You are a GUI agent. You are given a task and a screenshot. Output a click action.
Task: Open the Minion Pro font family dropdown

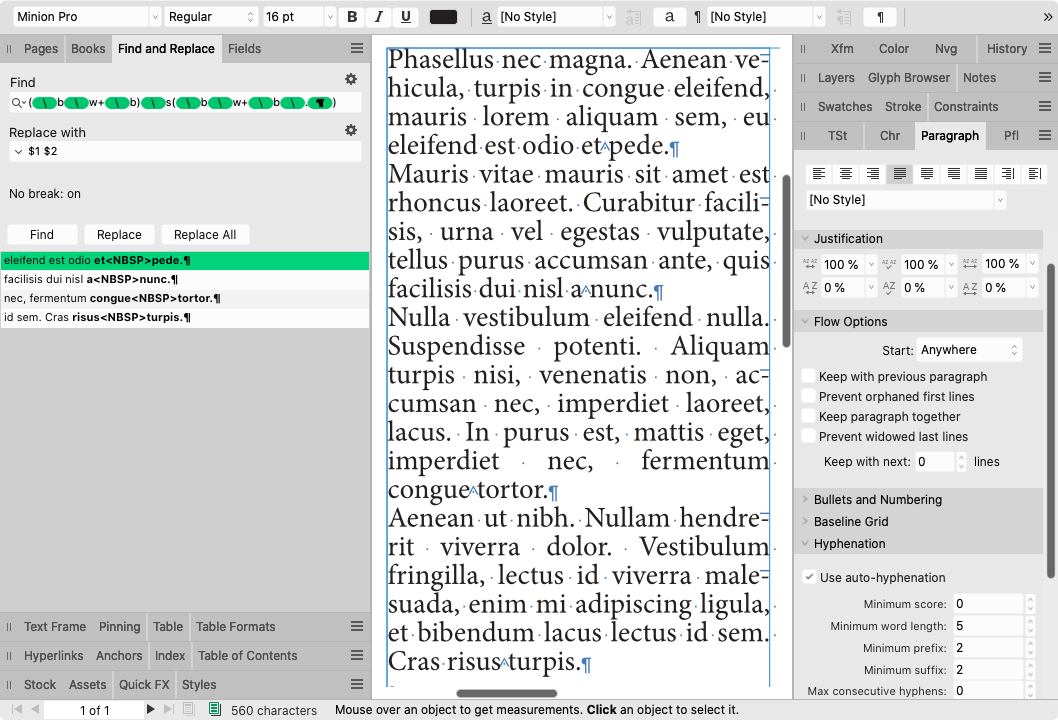(x=85, y=16)
